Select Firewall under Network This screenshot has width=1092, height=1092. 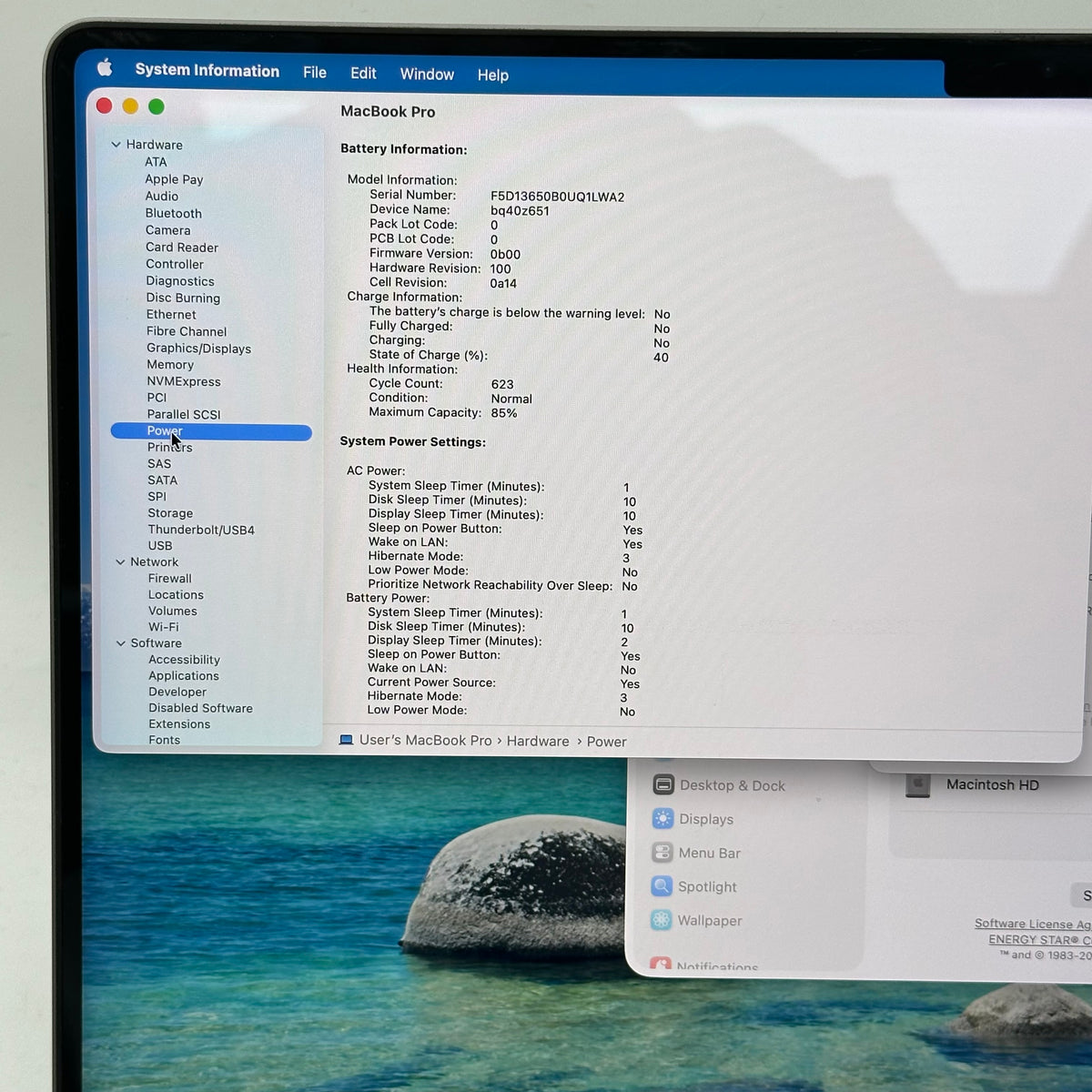click(170, 578)
